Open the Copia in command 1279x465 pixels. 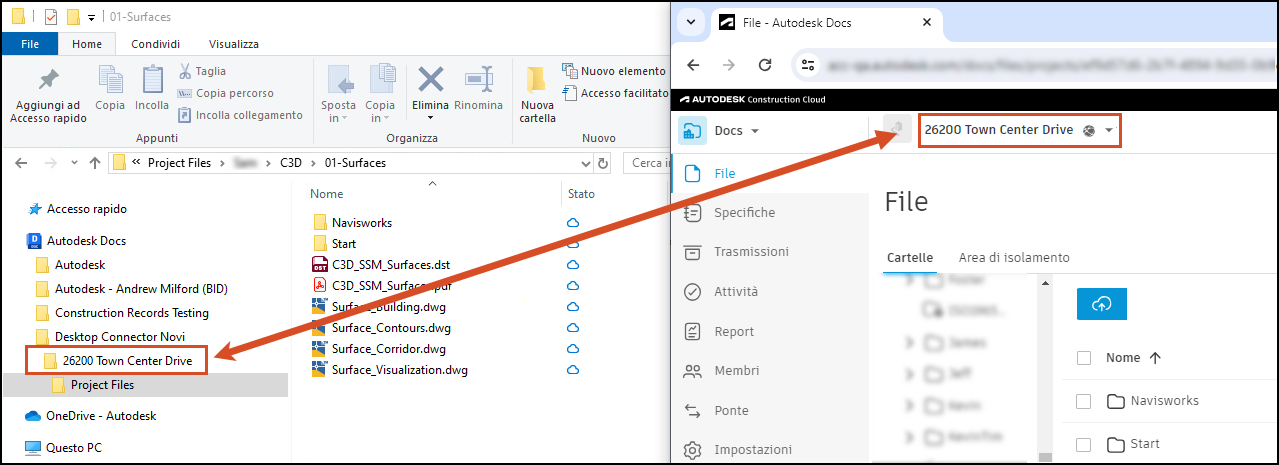point(380,94)
